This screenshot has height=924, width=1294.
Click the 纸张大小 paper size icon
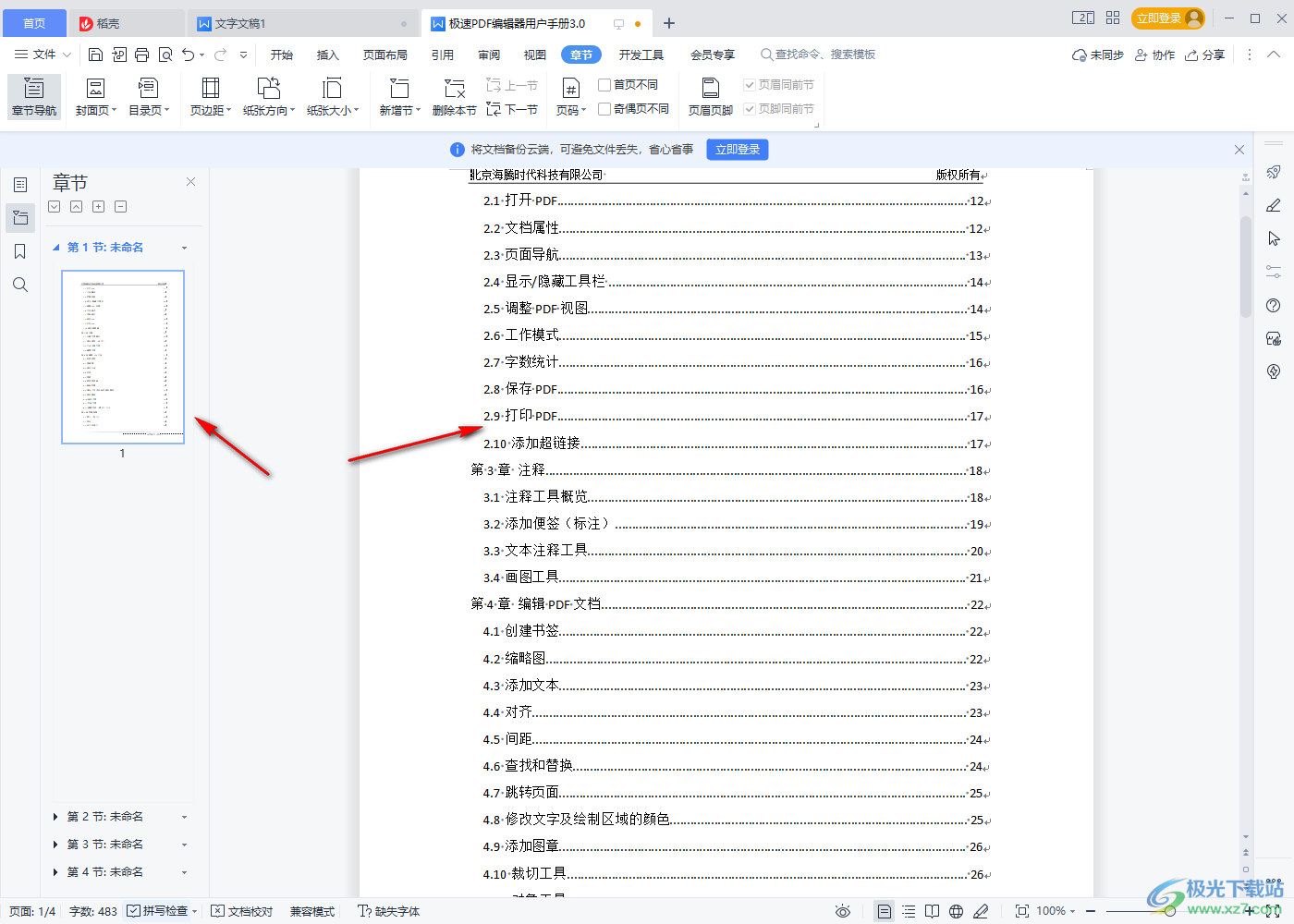(332, 89)
